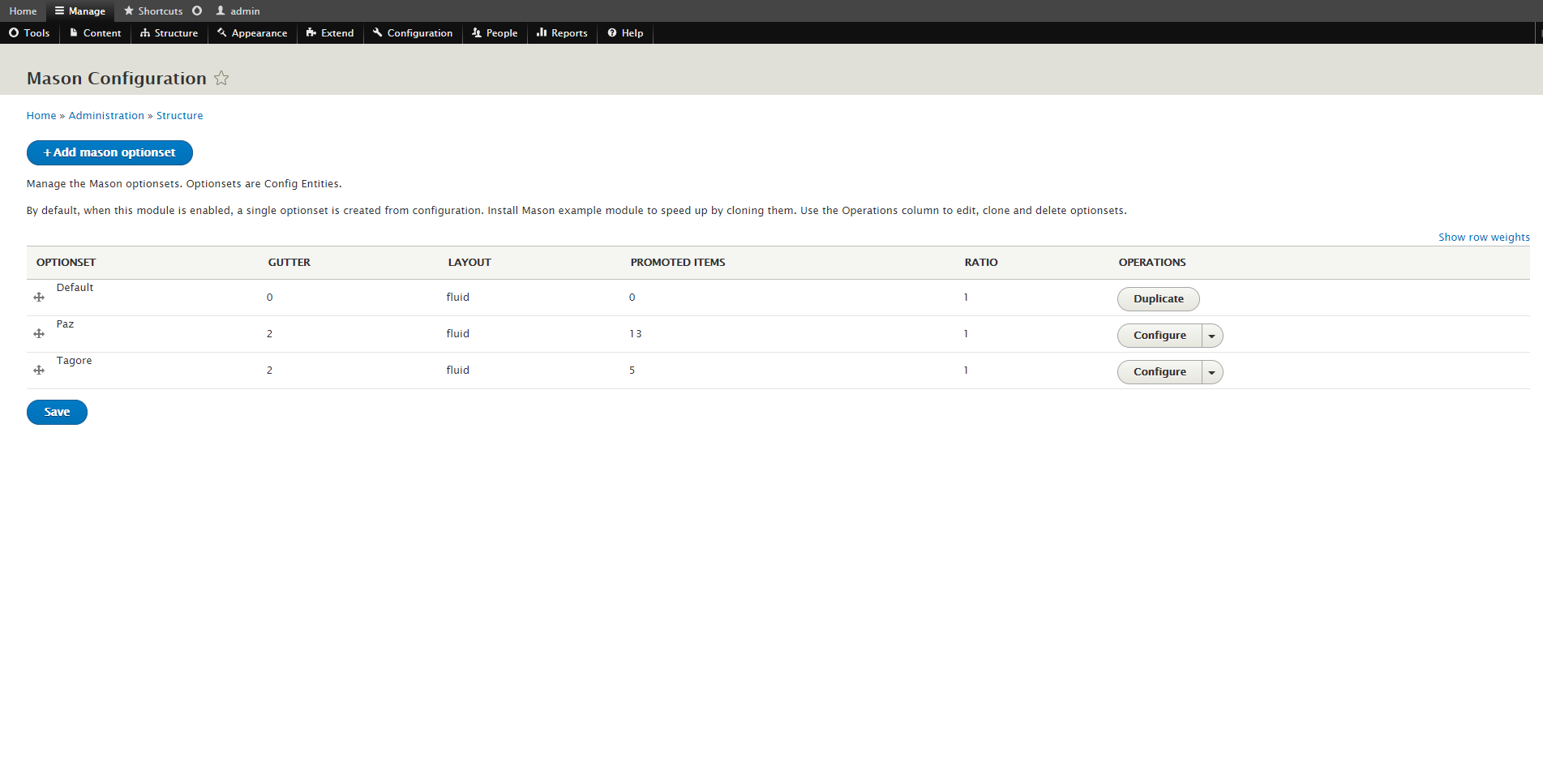Toggle the Manage toolbar tray

coord(80,11)
